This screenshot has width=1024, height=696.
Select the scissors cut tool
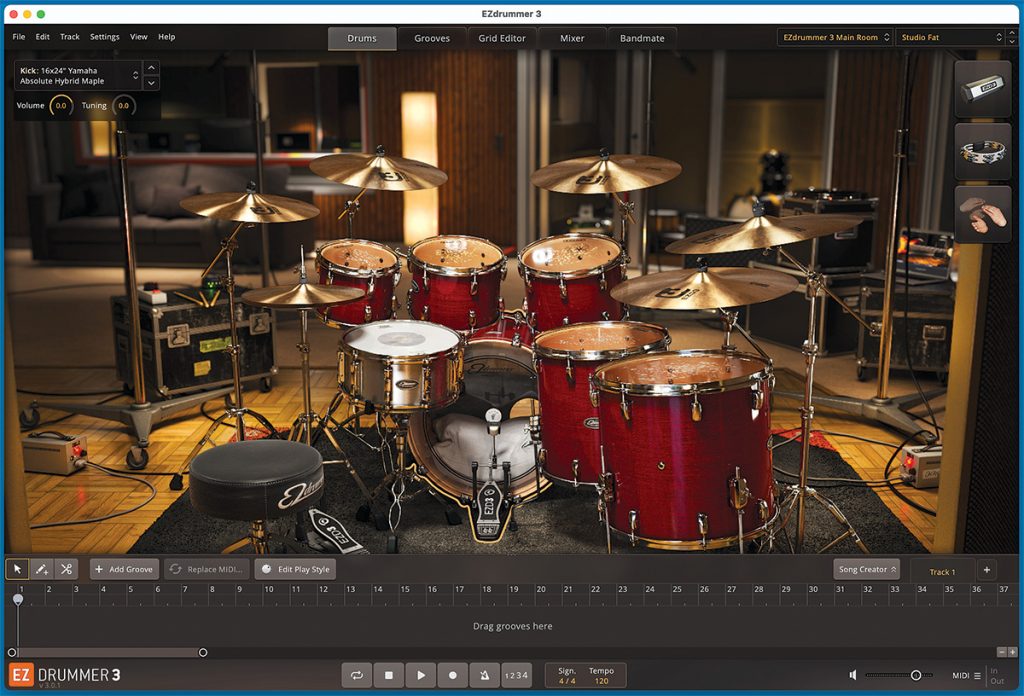coord(66,569)
